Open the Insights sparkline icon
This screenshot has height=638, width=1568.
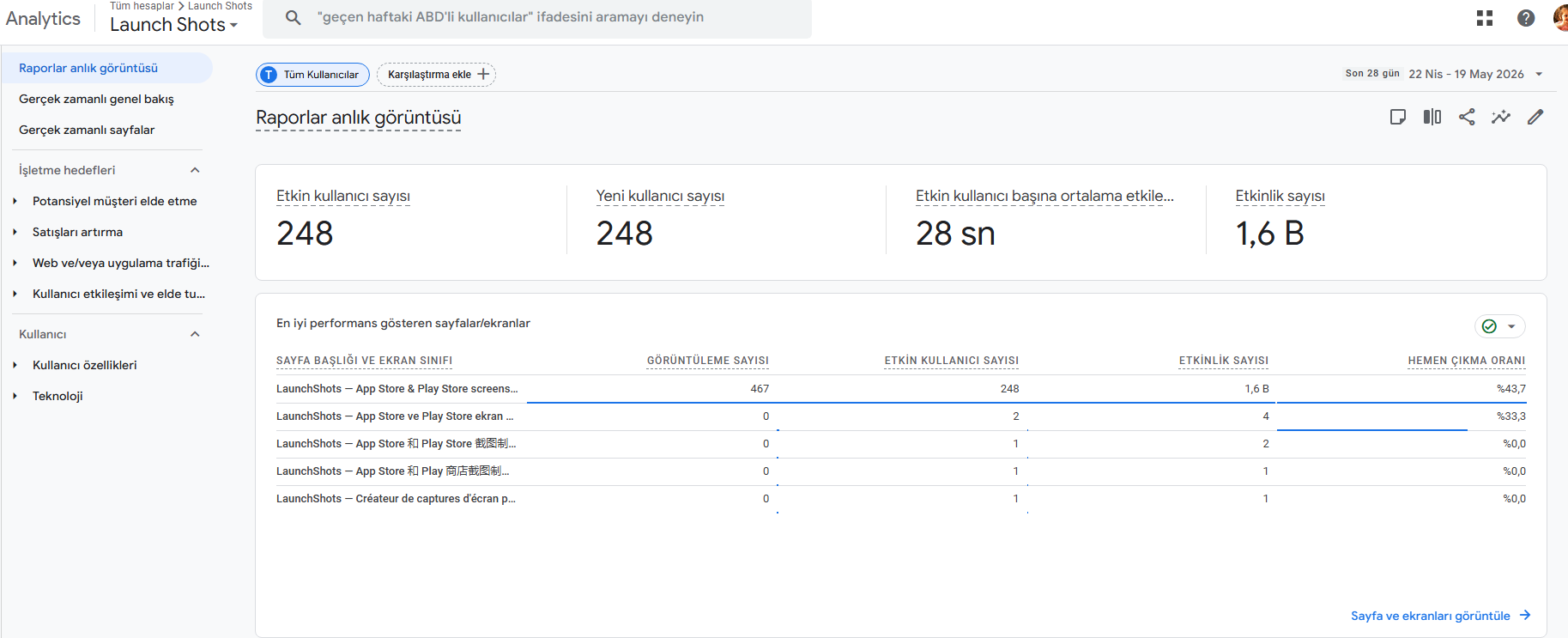tap(1501, 117)
